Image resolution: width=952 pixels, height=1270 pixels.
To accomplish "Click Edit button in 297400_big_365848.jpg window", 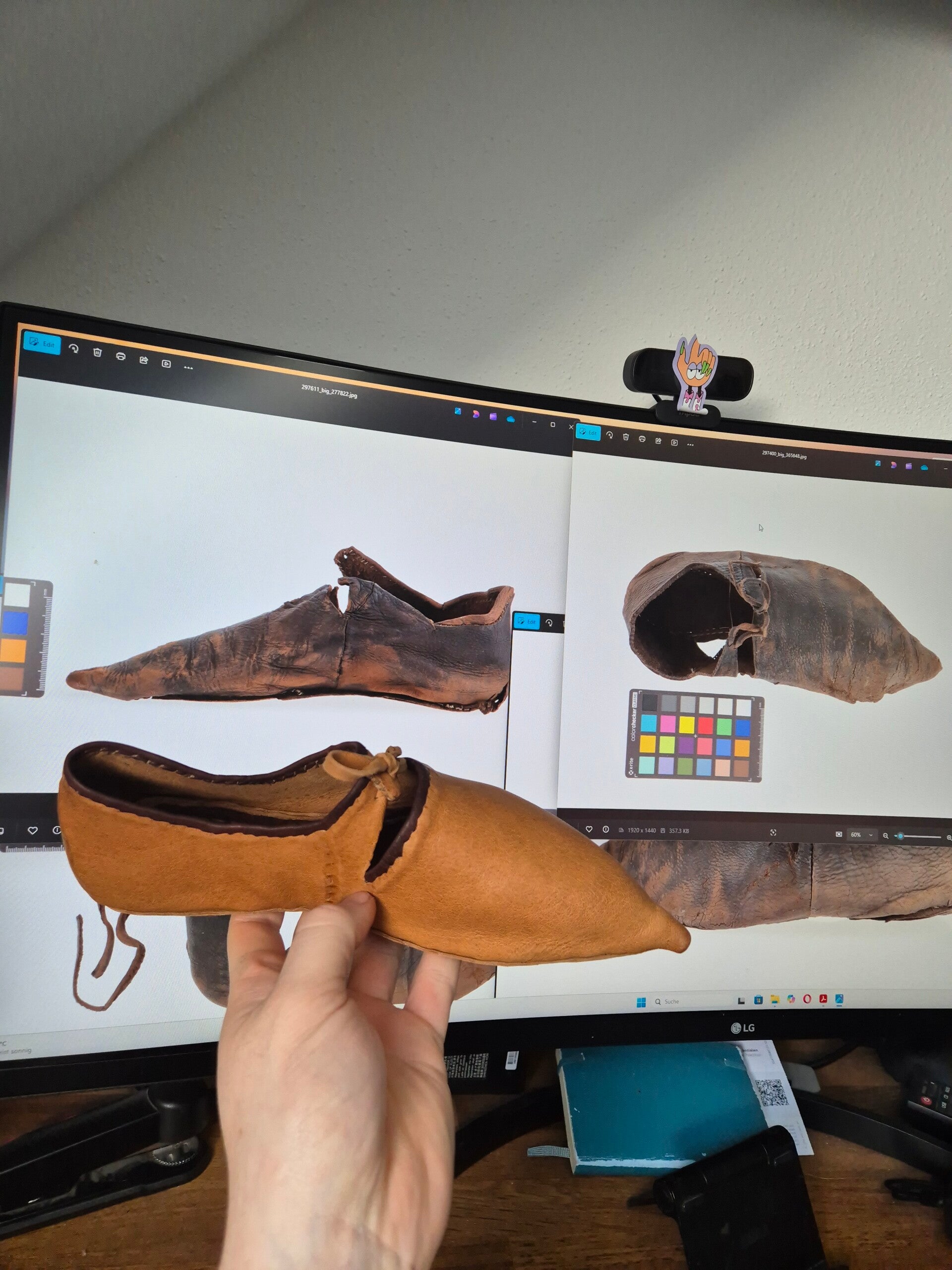I will [588, 432].
